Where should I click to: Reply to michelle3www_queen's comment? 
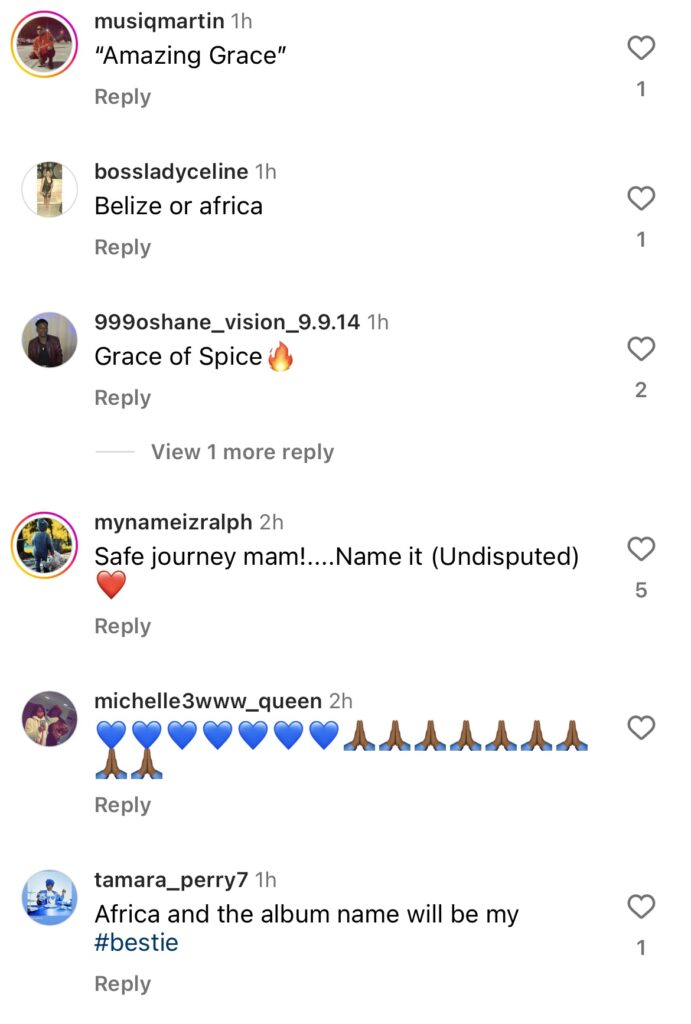pyautogui.click(x=123, y=805)
